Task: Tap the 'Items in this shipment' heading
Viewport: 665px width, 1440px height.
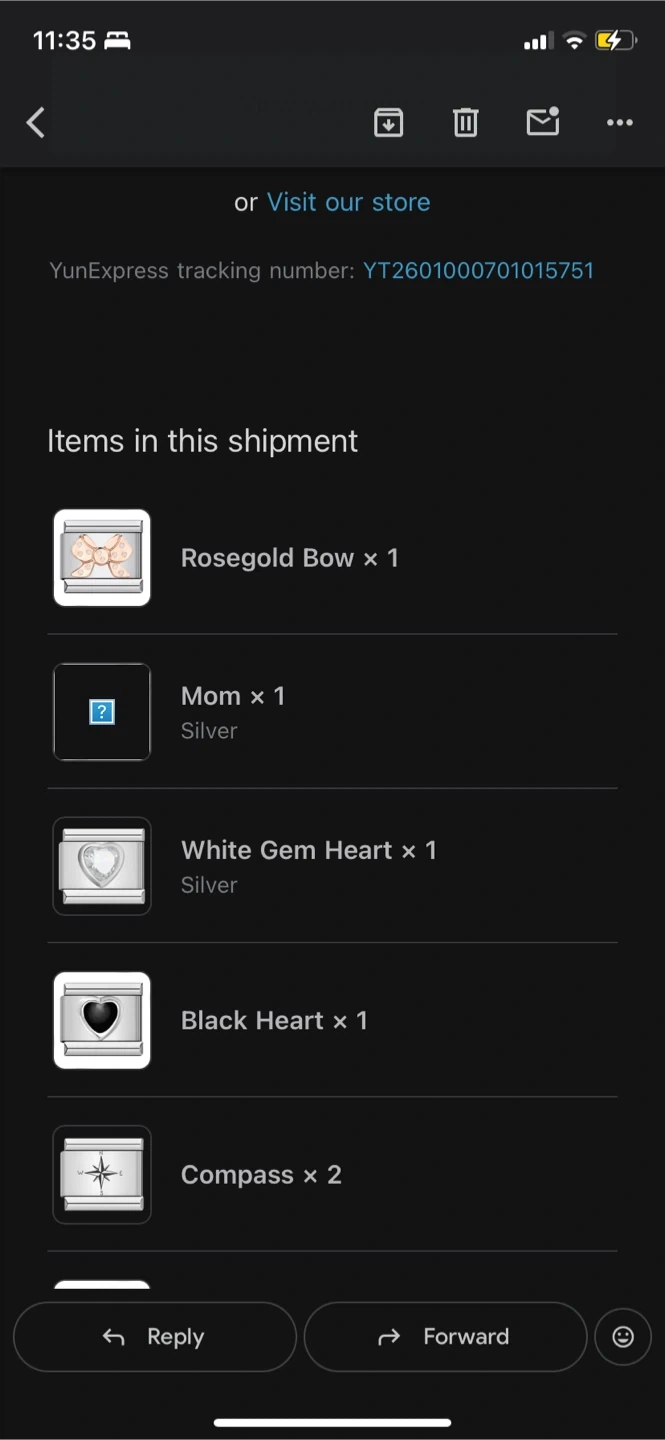Action: pyautogui.click(x=202, y=441)
